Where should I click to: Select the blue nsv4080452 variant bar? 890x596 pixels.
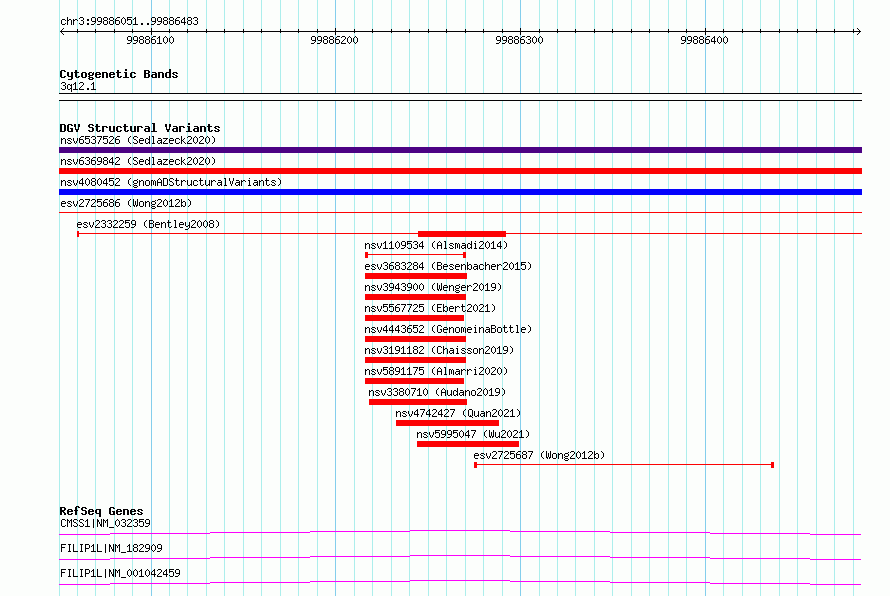point(460,192)
